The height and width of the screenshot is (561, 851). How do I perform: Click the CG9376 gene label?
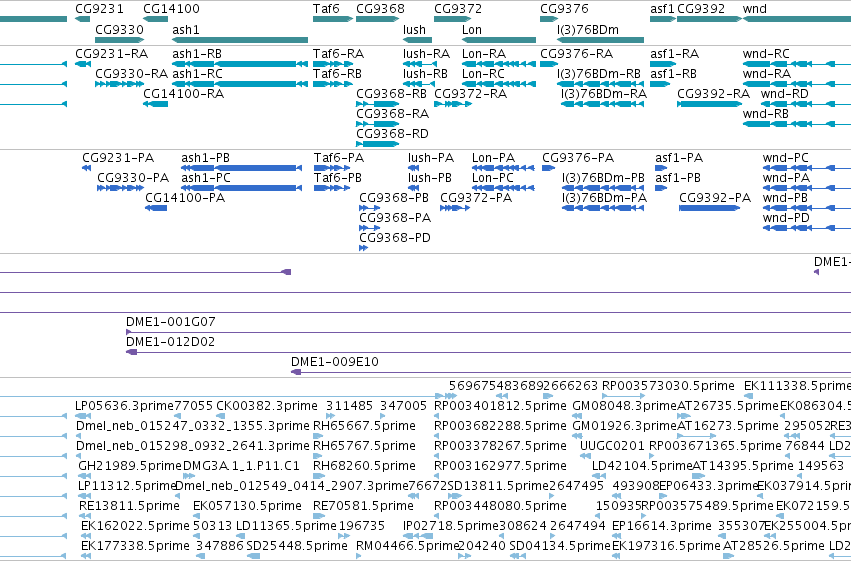tap(564, 9)
